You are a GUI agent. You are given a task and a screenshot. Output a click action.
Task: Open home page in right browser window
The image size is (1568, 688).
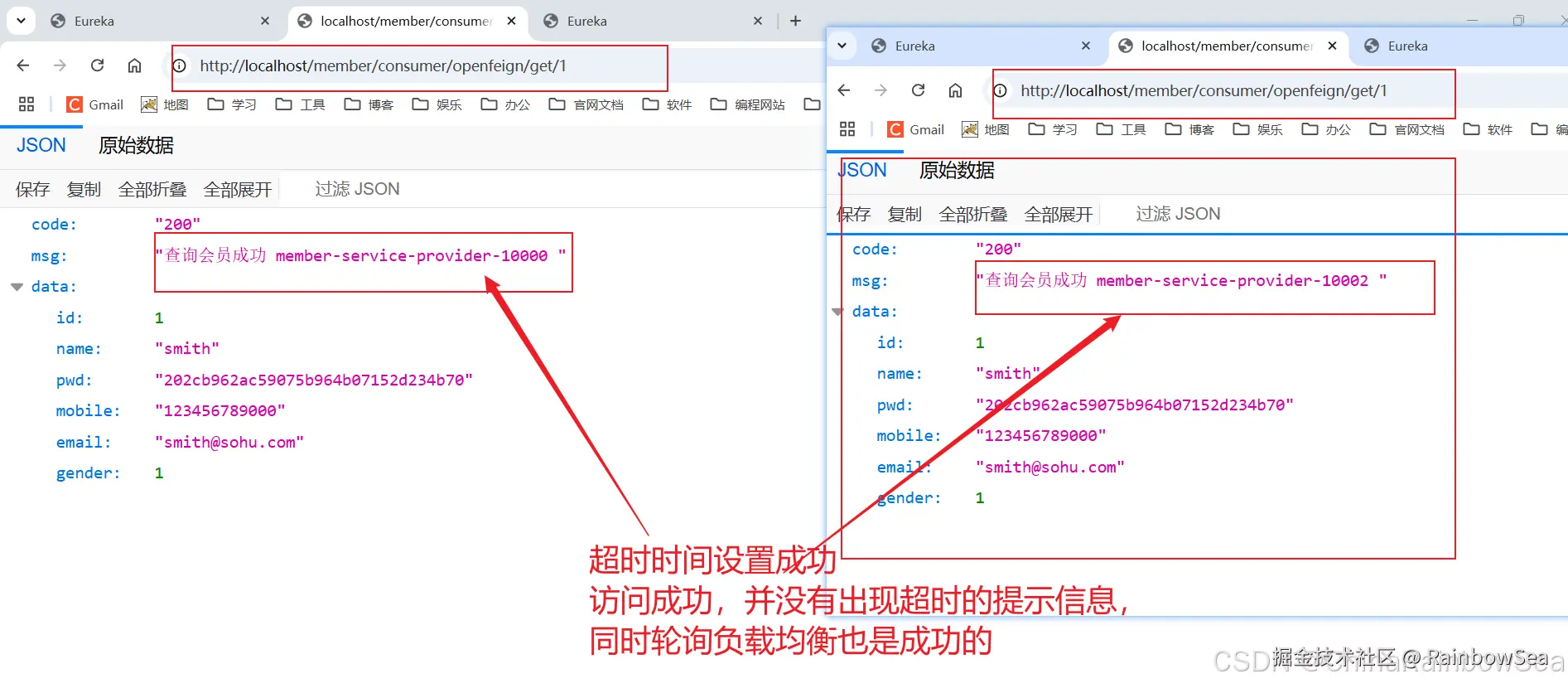[x=955, y=90]
